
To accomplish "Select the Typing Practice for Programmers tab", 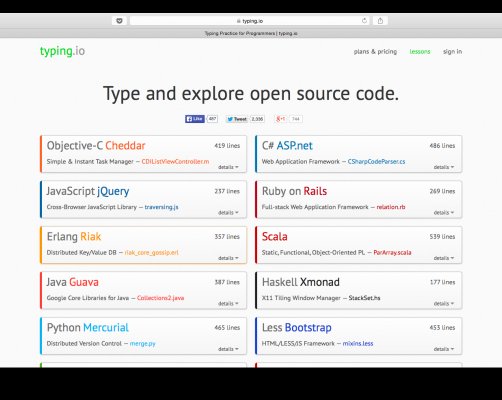I will pyautogui.click(x=251, y=33).
